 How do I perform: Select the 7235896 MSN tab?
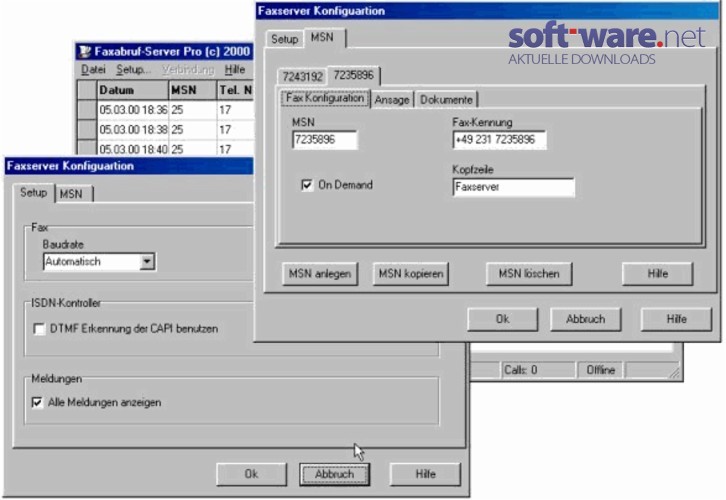click(x=354, y=75)
